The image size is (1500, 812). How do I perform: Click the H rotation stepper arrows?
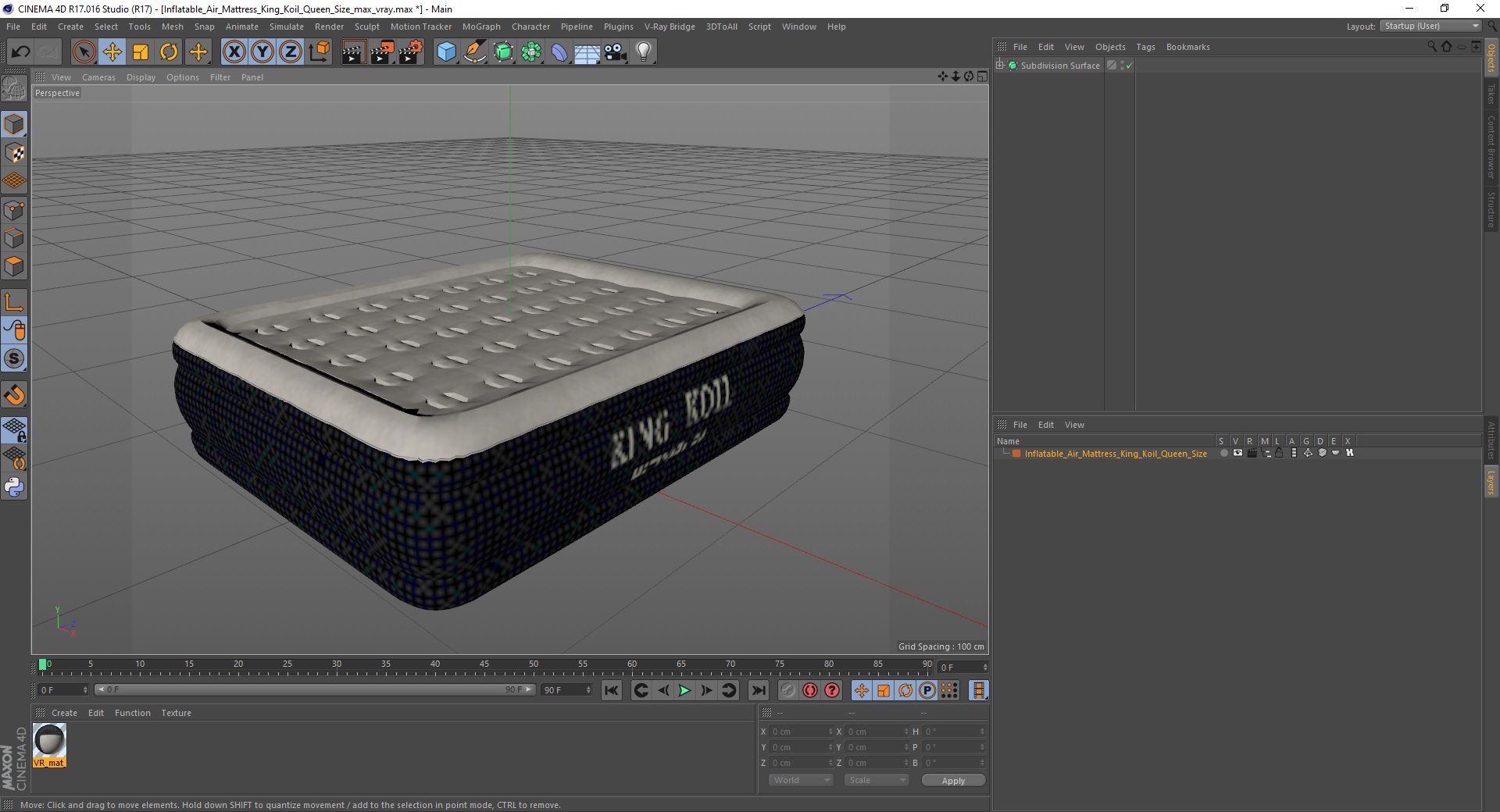point(982,732)
